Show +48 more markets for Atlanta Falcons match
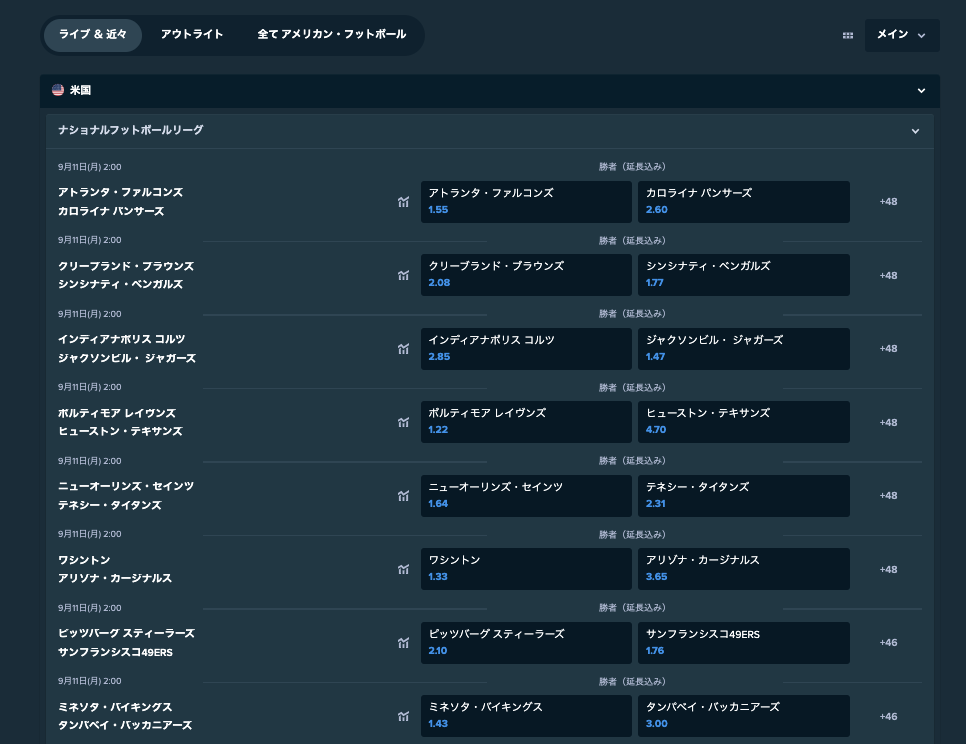Viewport: 966px width, 744px height. point(888,201)
